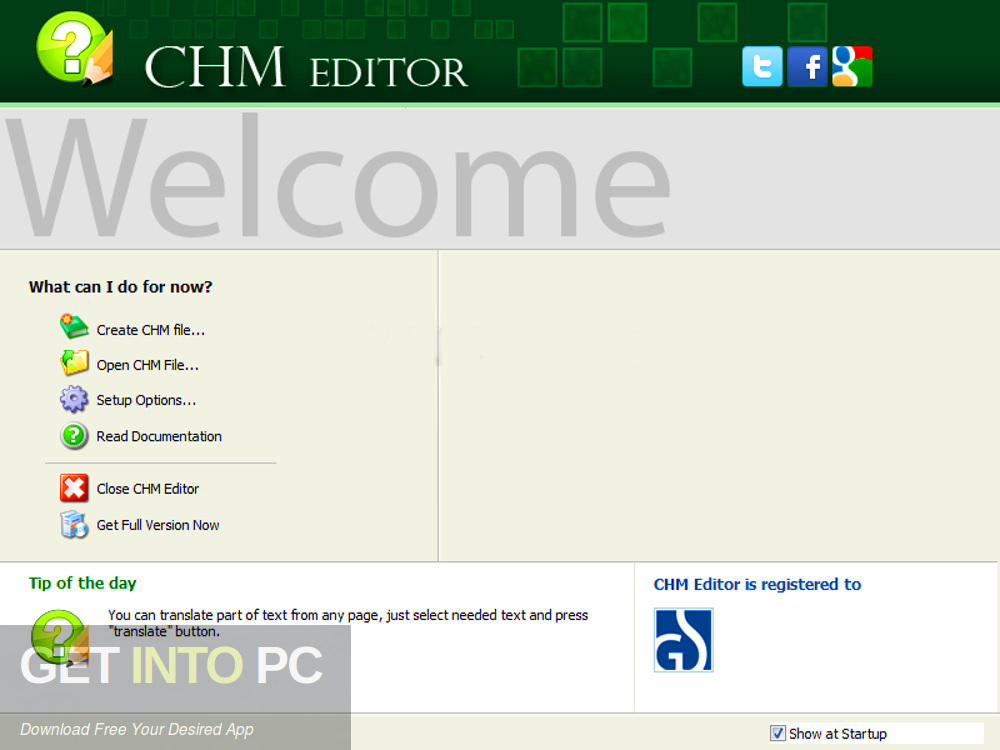The image size is (1000, 750).
Task: Open the Read Documentation link
Action: pyautogui.click(x=159, y=436)
